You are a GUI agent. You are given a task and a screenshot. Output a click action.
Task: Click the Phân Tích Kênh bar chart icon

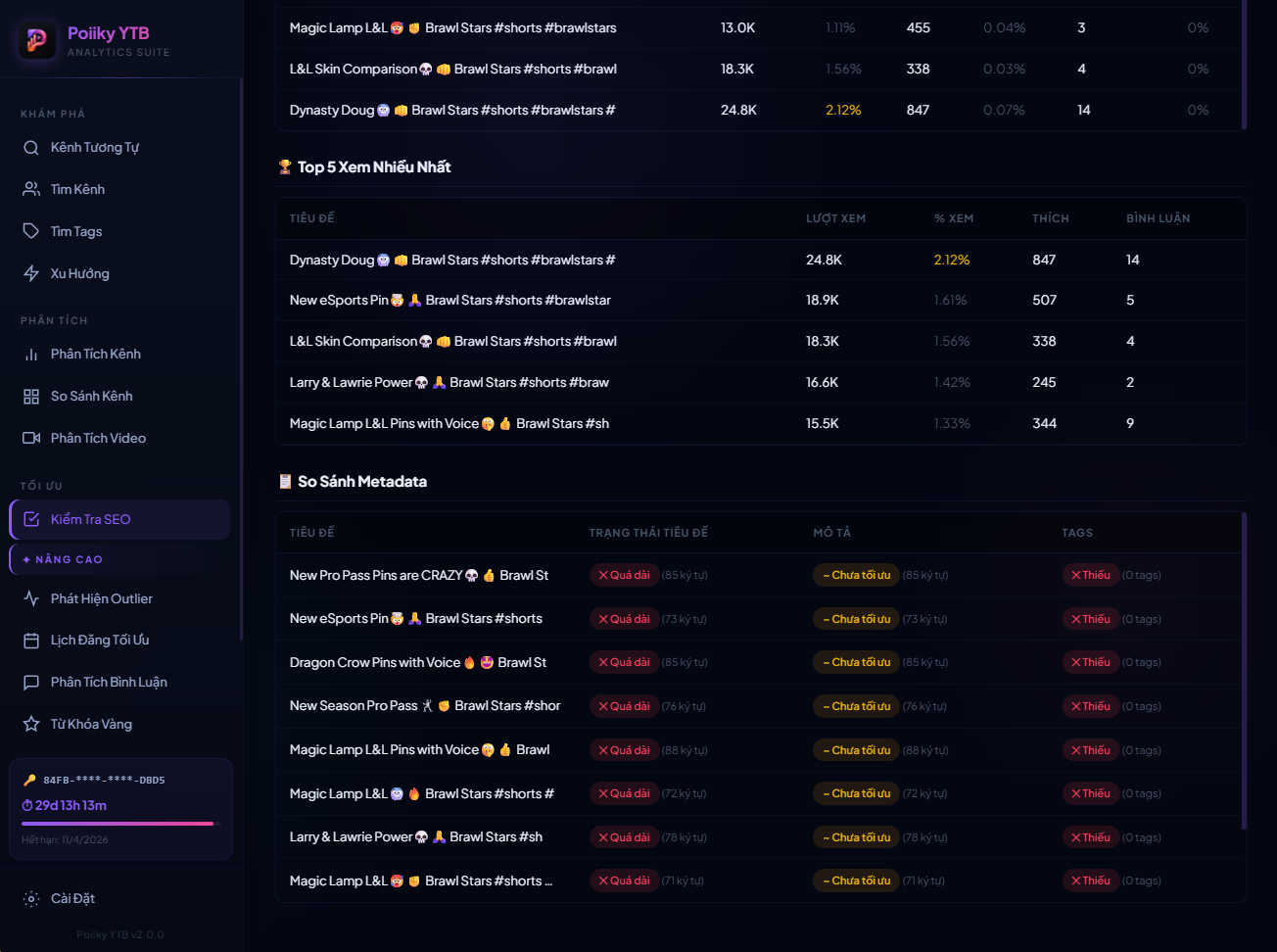tap(31, 355)
